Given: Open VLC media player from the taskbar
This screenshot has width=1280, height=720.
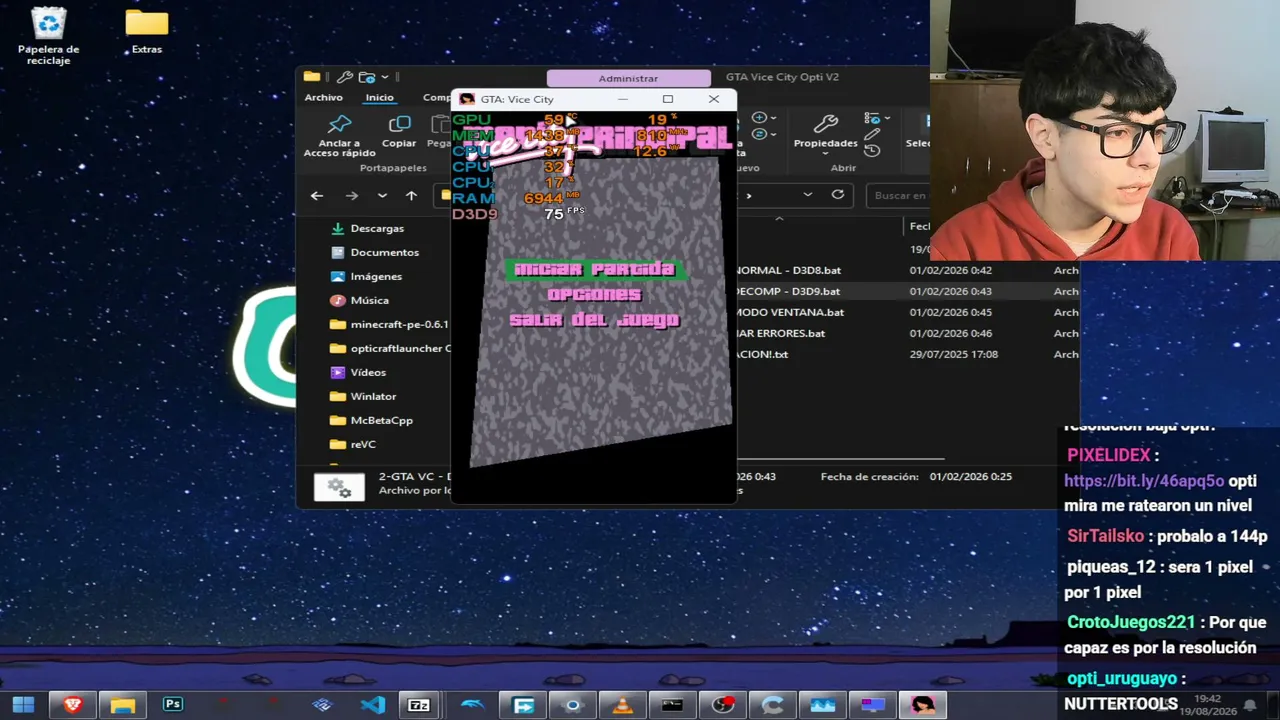Looking at the screenshot, I should coord(622,705).
